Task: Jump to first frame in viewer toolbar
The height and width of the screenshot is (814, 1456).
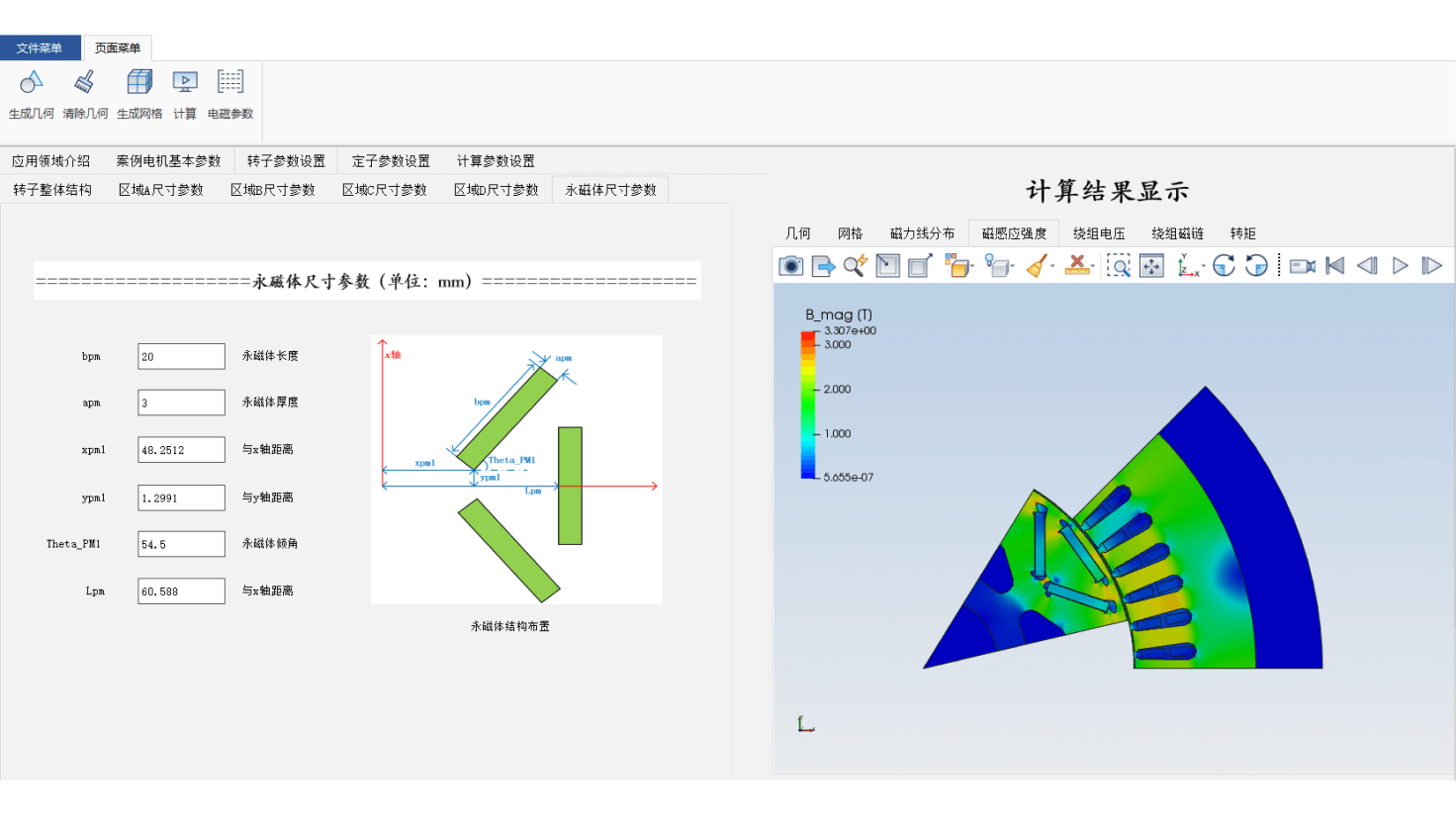Action: (x=1335, y=266)
